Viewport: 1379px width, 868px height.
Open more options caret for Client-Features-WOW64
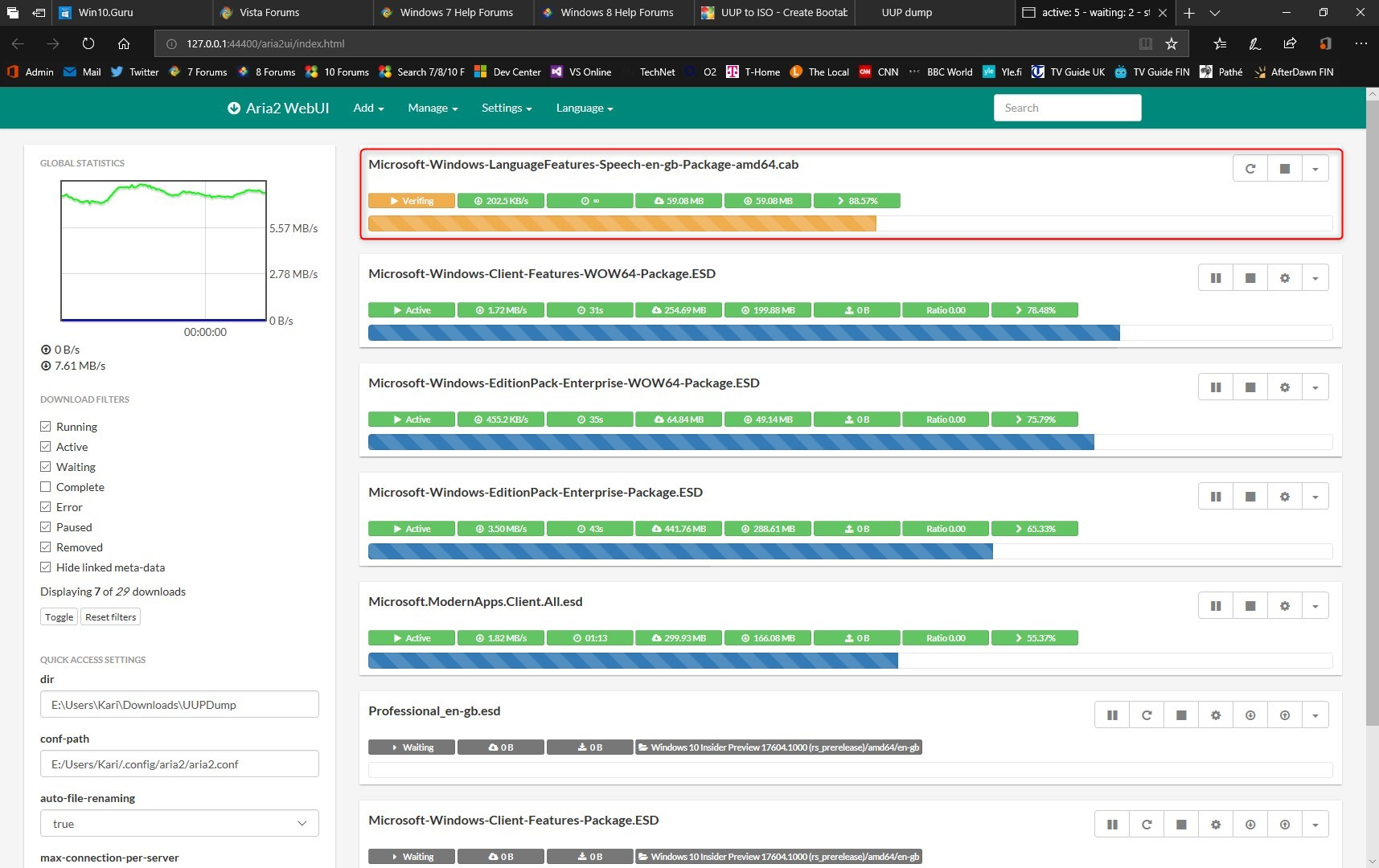[x=1315, y=278]
